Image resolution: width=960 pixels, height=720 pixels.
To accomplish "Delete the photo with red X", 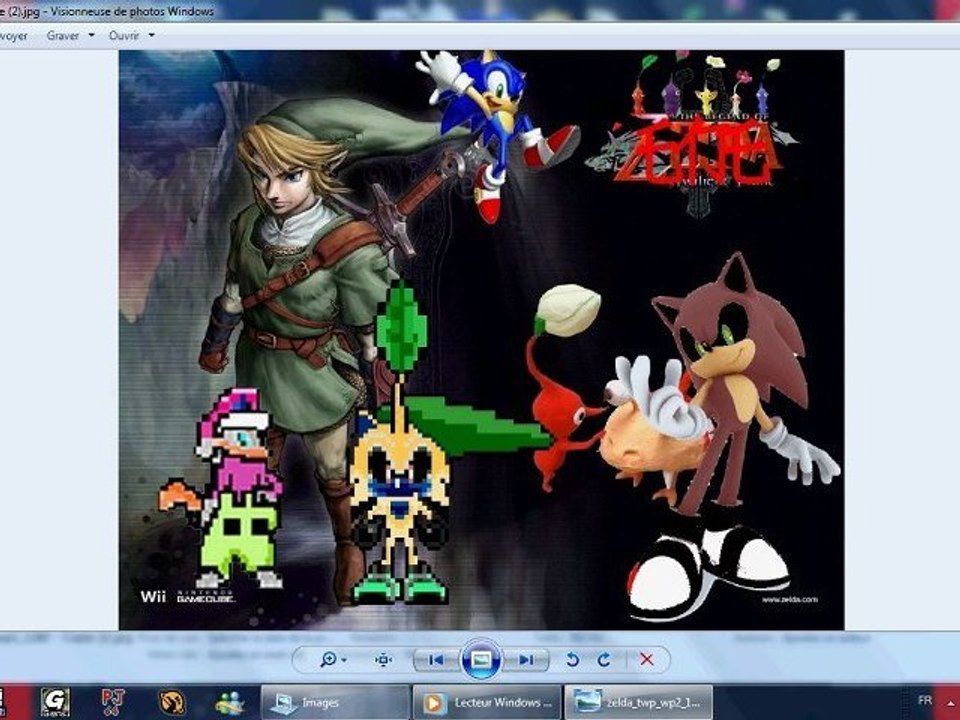I will [x=647, y=659].
